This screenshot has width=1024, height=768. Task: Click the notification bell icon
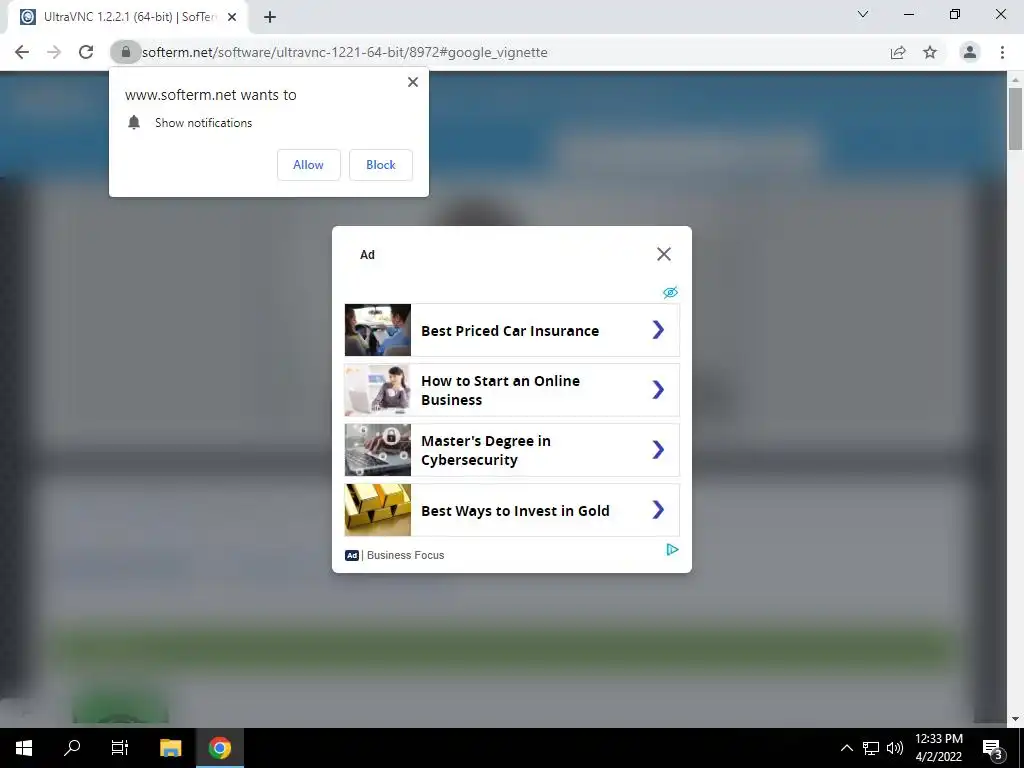134,122
